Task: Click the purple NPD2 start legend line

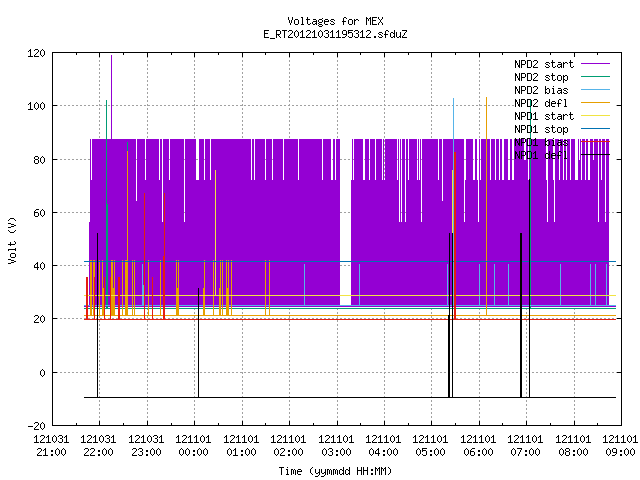Action: (596, 64)
